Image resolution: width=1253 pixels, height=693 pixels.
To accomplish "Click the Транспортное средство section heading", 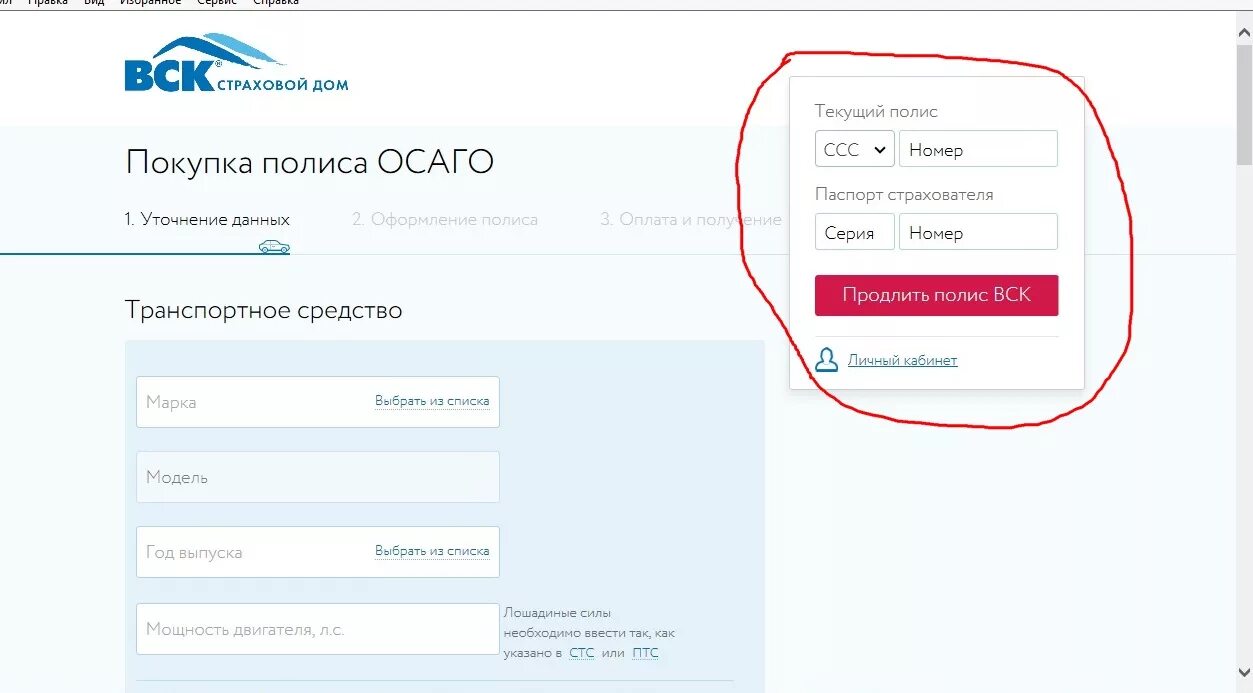I will (264, 310).
